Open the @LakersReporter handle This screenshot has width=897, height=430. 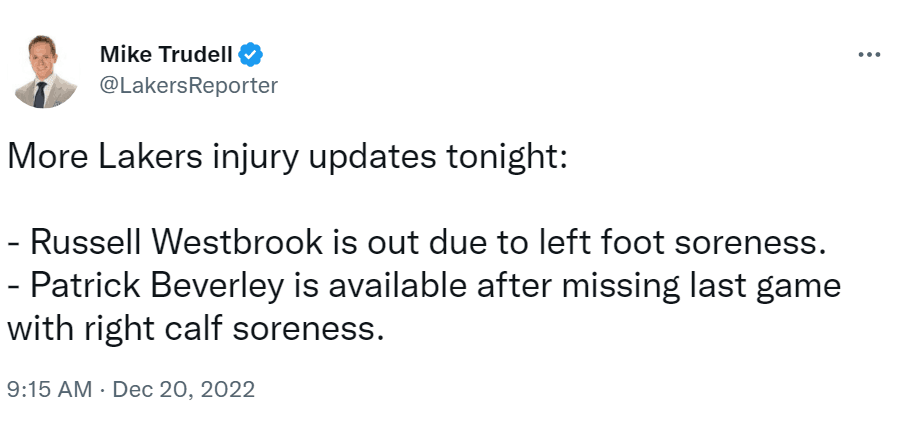pyautogui.click(x=189, y=86)
